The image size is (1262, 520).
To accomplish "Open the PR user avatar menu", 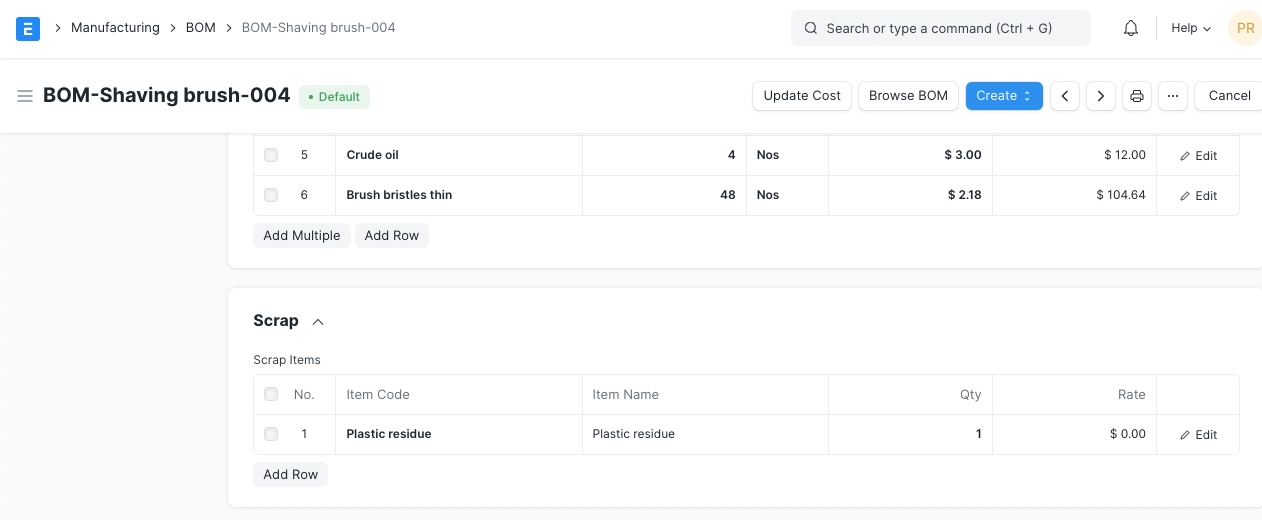I will point(1245,28).
